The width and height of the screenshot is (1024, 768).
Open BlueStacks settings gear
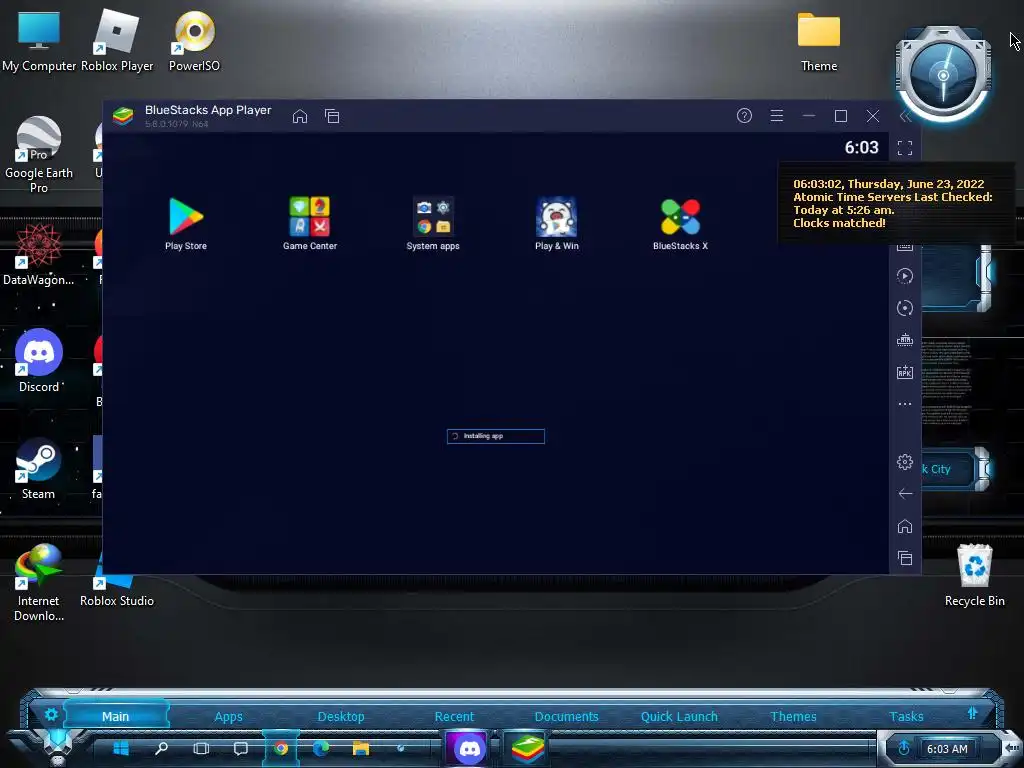tap(904, 462)
